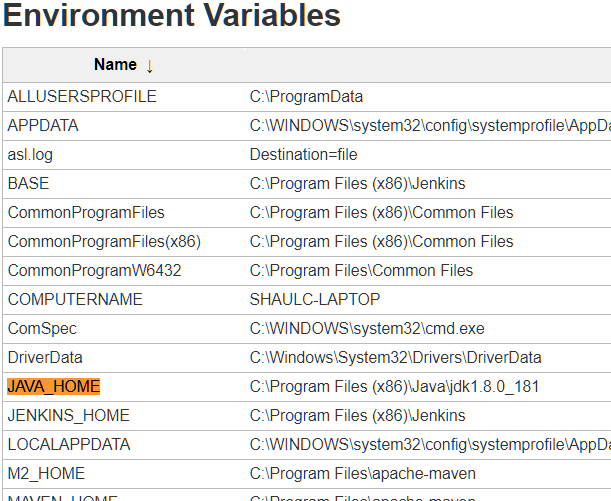Click the ALLUSERSPROFILE variable name

(x=82, y=96)
